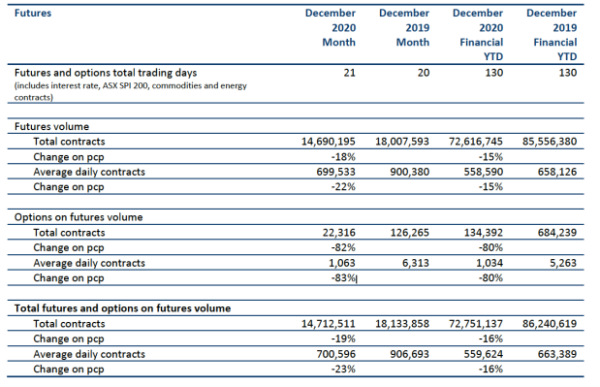
Task: Select the Futures volume section heading
Action: (x=52, y=126)
